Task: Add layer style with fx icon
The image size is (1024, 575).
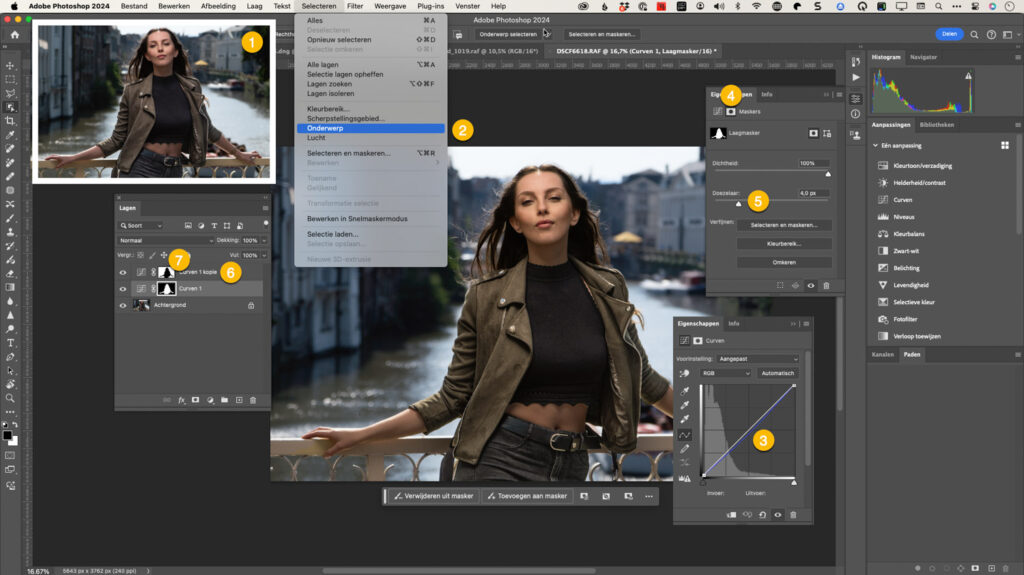Action: 182,400
